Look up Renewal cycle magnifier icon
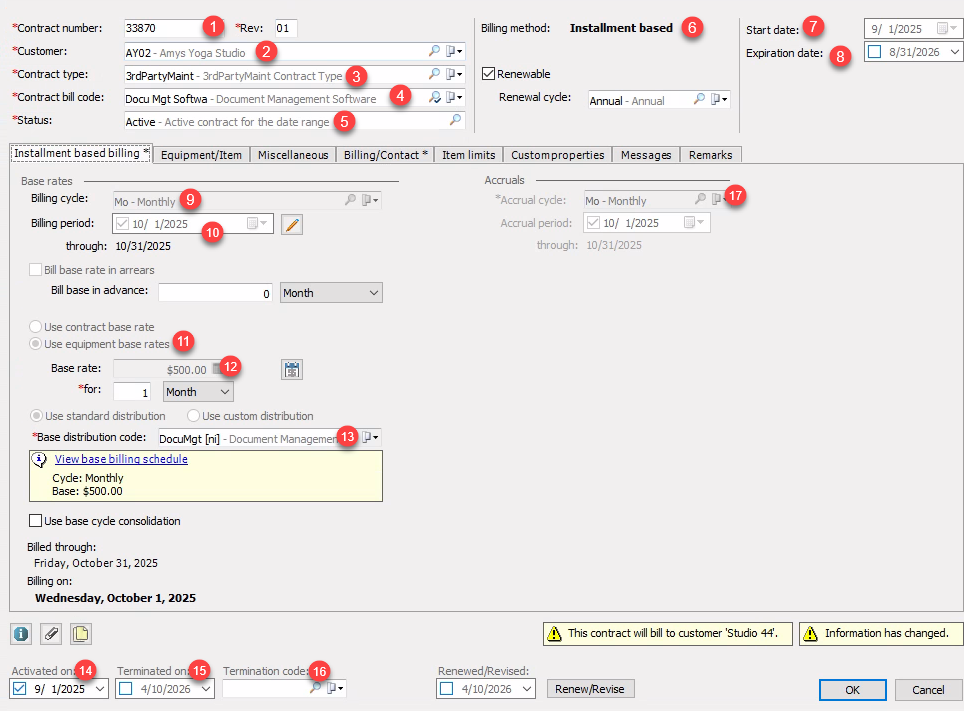Viewport: 964px width, 711px height. point(699,98)
